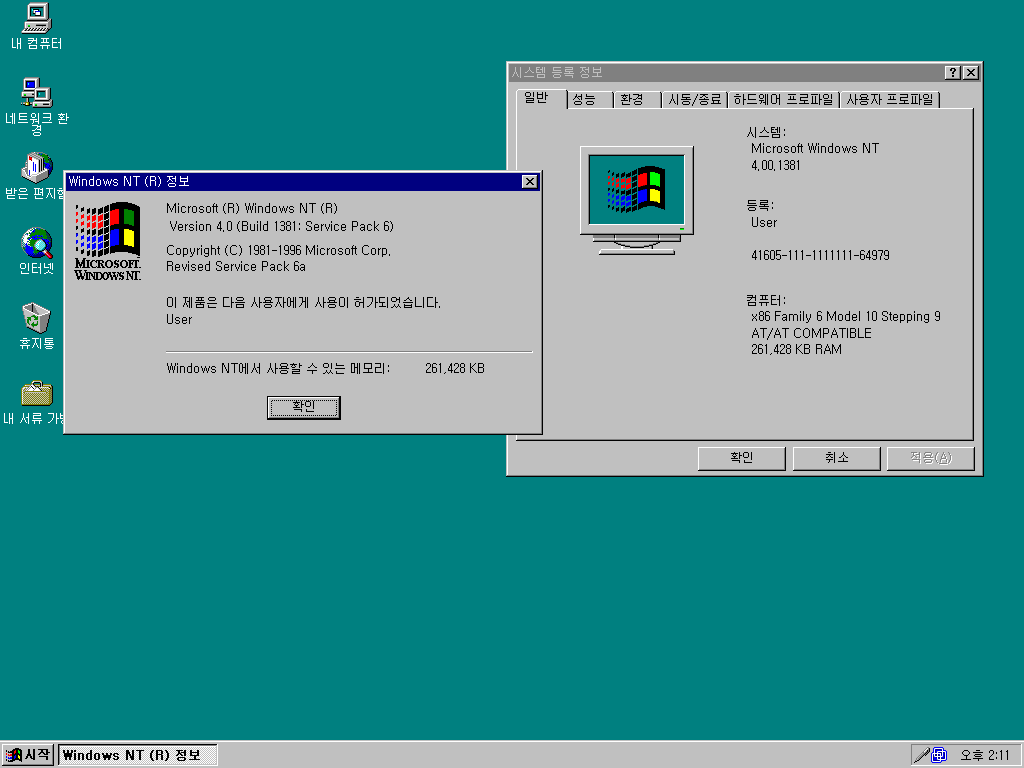Click the Microsoft (R) Windows NT (R) heading text

251,208
